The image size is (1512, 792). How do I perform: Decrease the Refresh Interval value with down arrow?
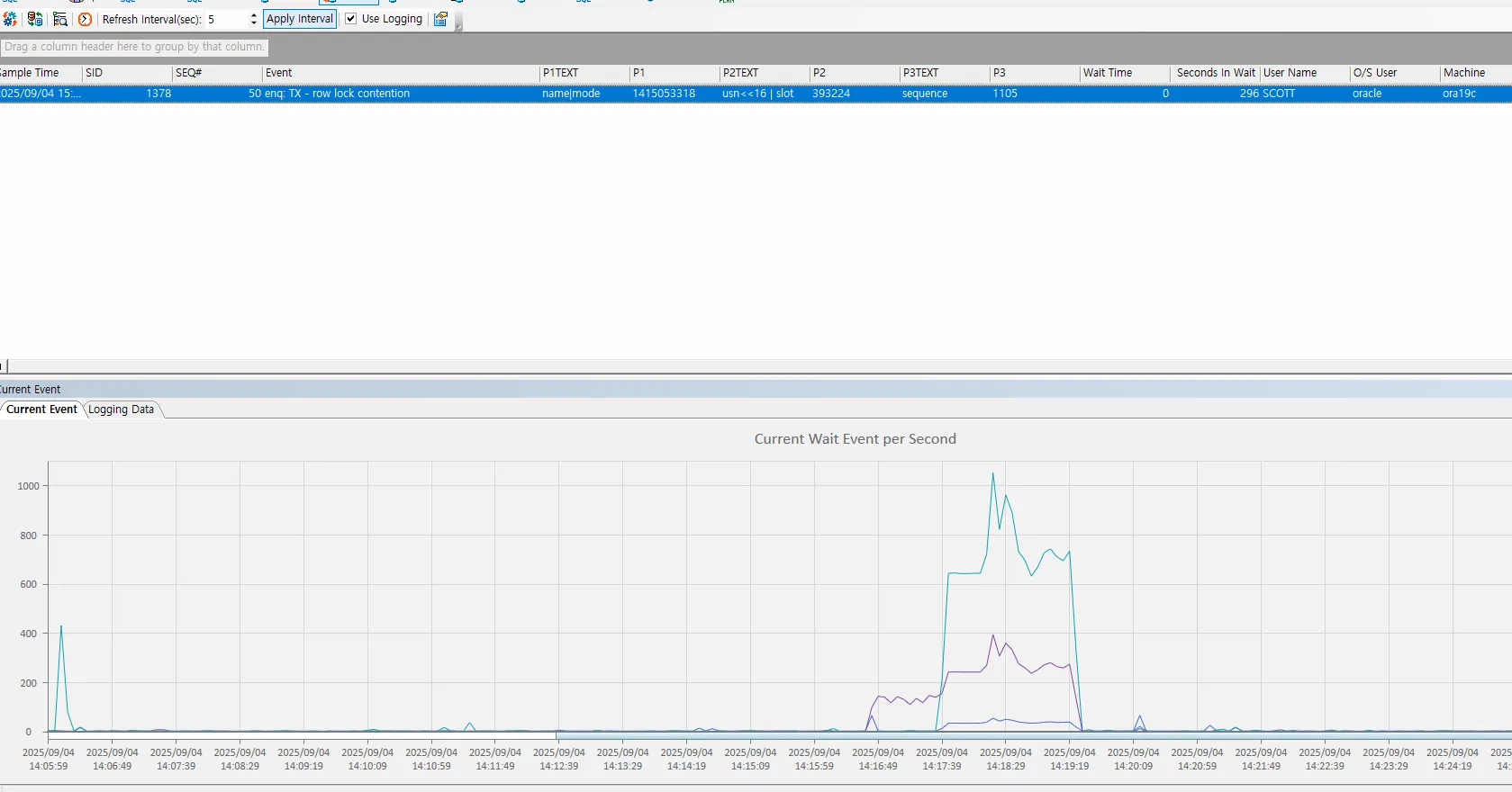click(x=254, y=23)
